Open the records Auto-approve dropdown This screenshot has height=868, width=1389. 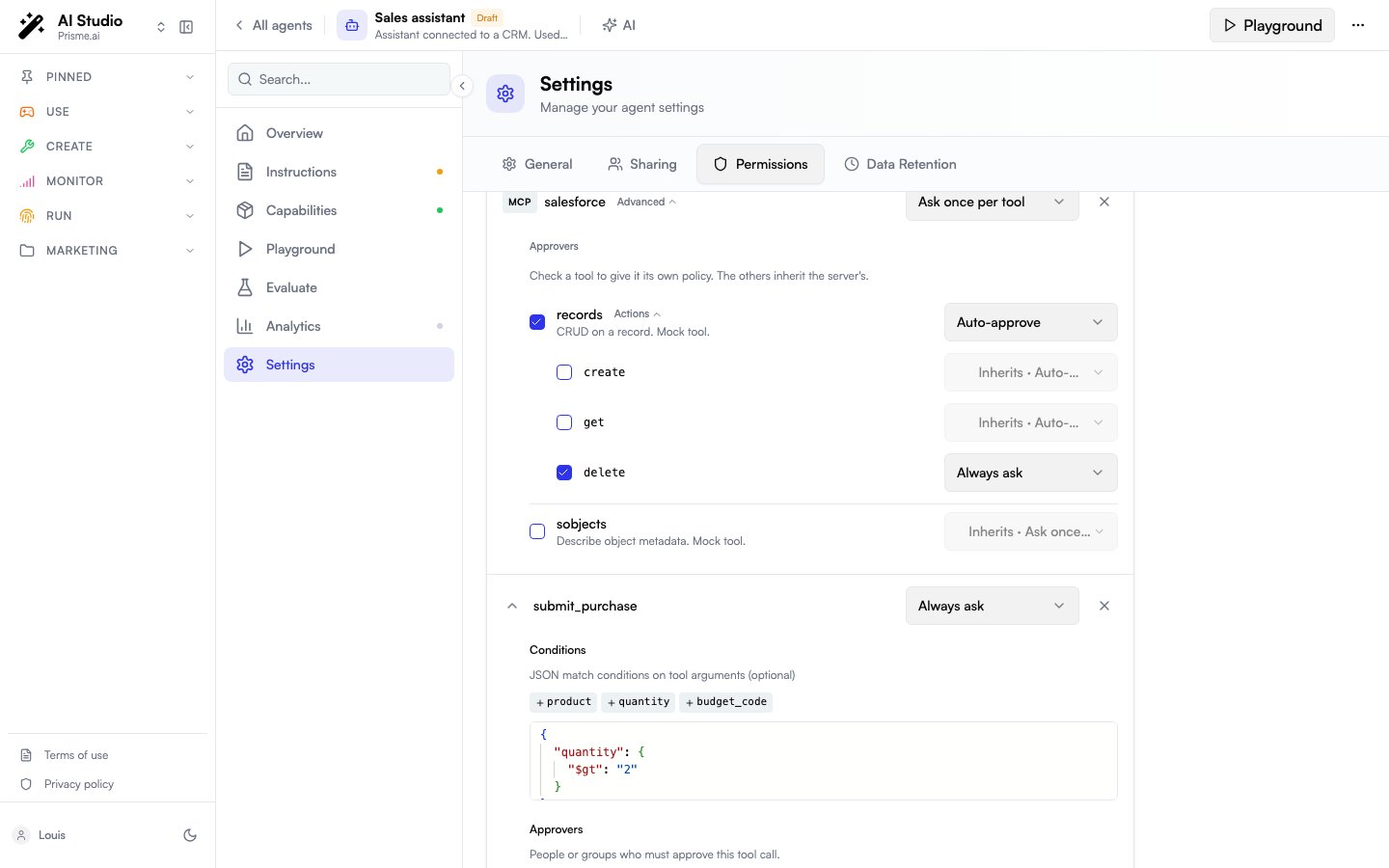pos(1030,322)
